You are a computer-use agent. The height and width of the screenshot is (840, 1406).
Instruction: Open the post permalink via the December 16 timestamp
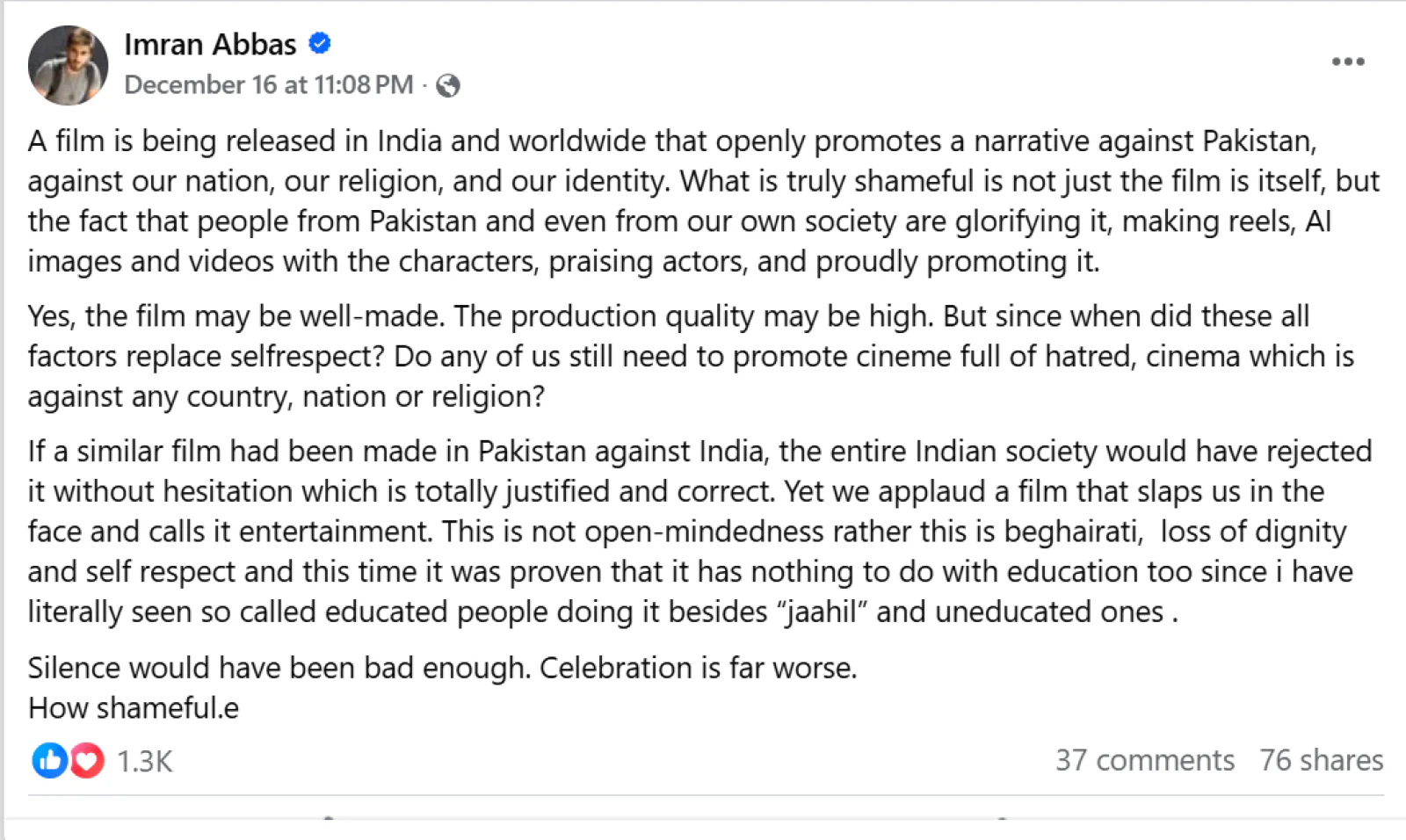(x=268, y=85)
